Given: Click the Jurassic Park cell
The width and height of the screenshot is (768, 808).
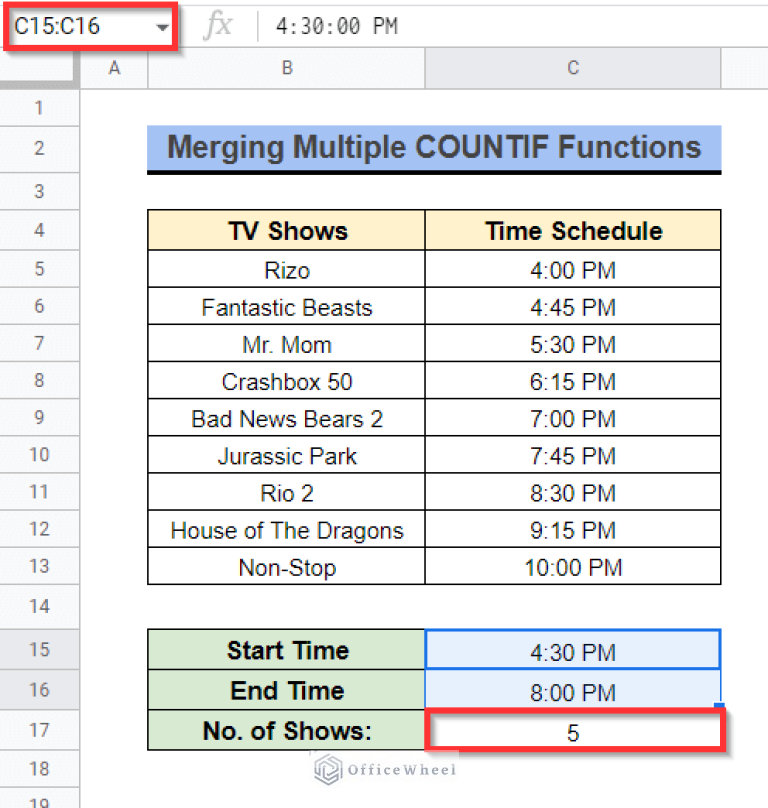Looking at the screenshot, I should tap(286, 456).
